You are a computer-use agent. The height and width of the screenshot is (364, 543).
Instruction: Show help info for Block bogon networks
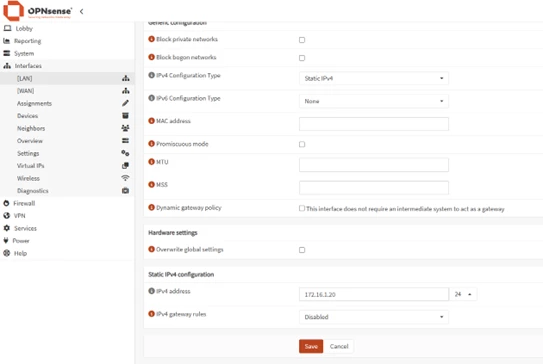pos(151,57)
